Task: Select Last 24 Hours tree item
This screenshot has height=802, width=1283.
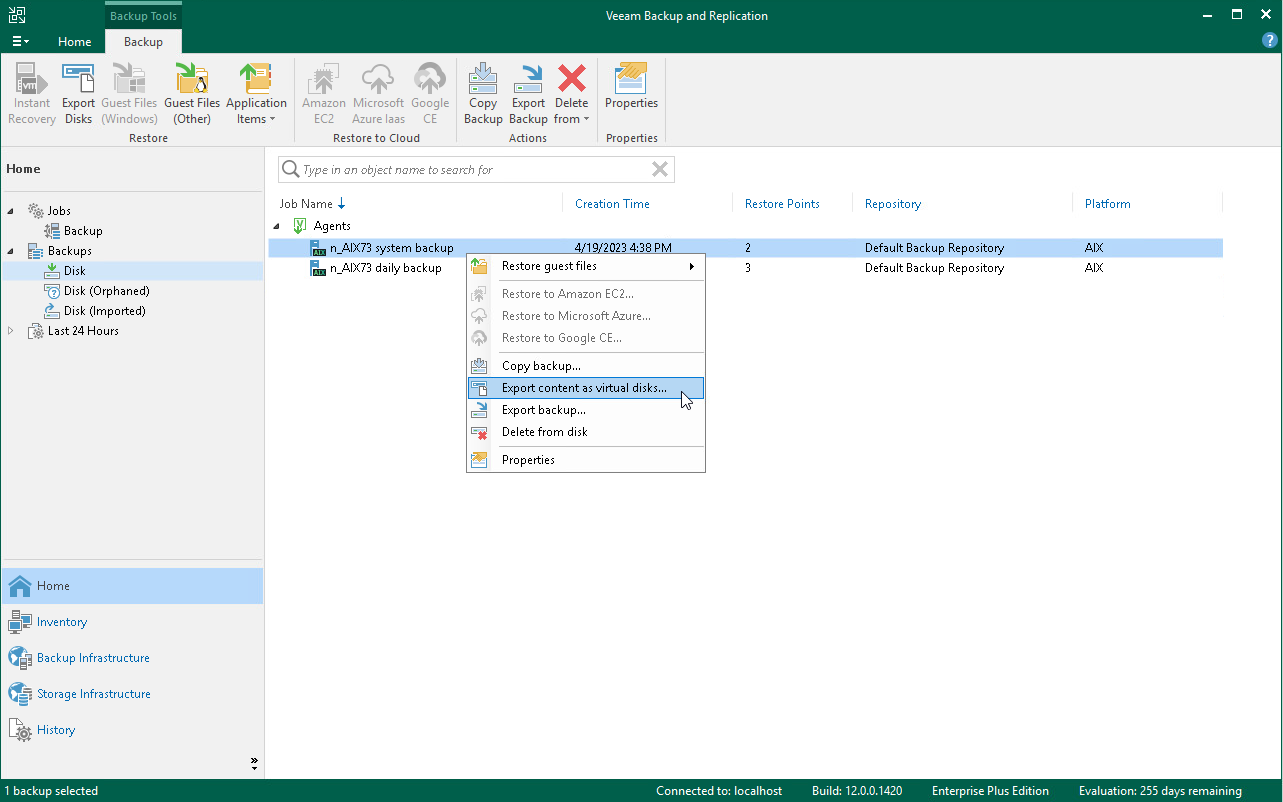Action: (x=83, y=331)
